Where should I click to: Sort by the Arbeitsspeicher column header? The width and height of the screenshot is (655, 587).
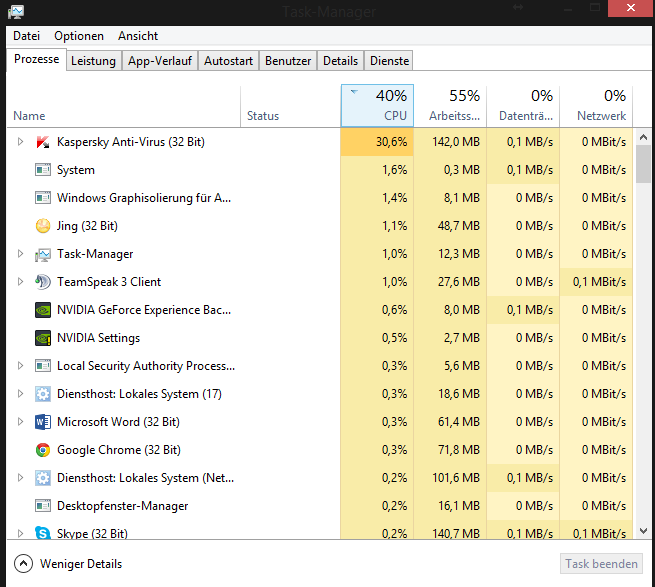click(450, 106)
